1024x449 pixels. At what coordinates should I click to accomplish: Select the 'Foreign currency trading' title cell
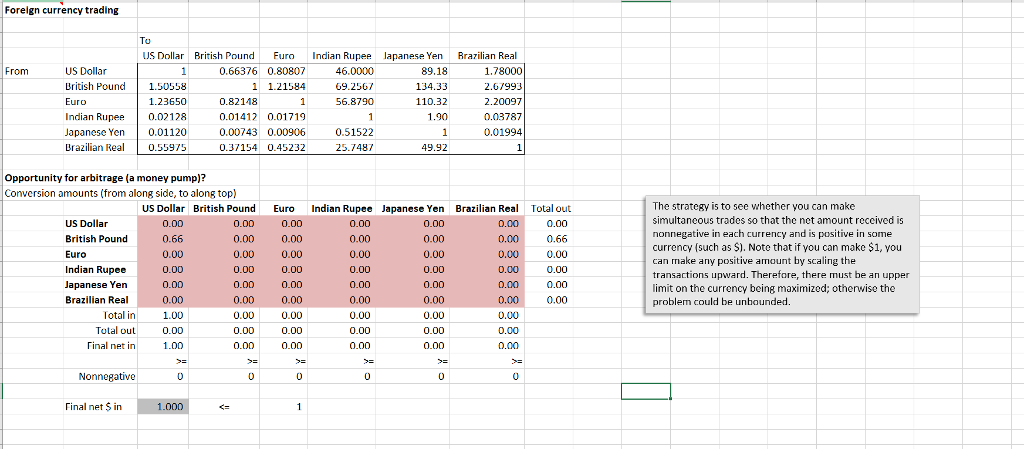61,10
